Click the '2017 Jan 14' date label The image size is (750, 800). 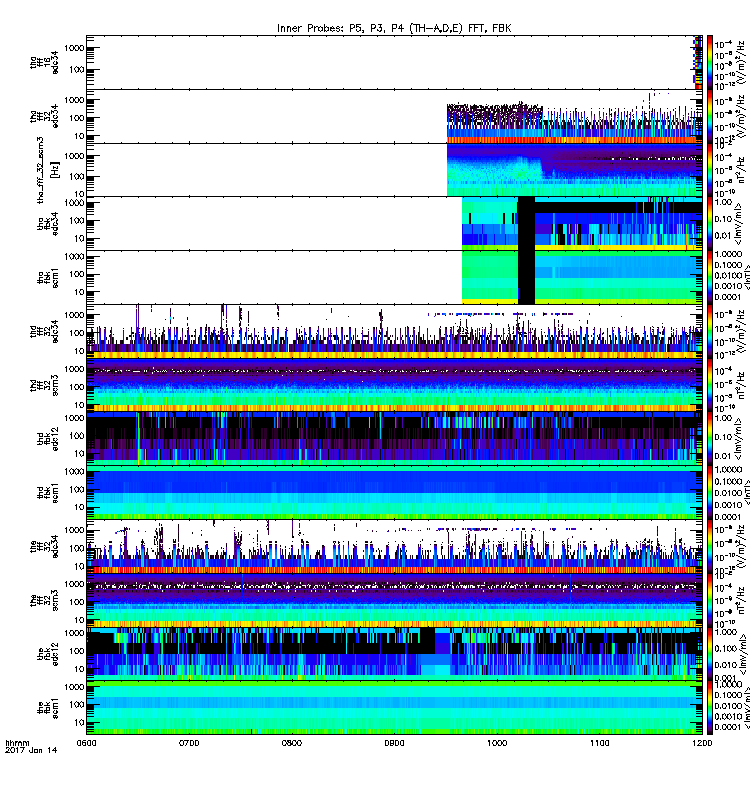31,750
